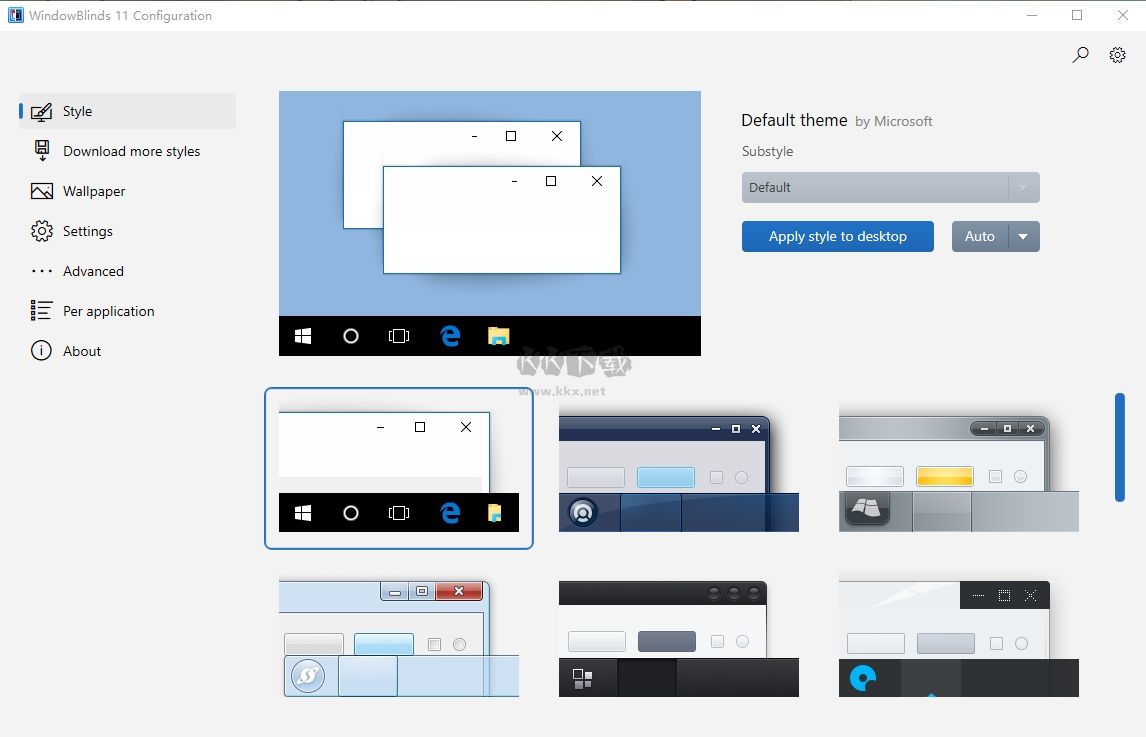
Task: Click the Per application list icon
Action: coord(41,310)
